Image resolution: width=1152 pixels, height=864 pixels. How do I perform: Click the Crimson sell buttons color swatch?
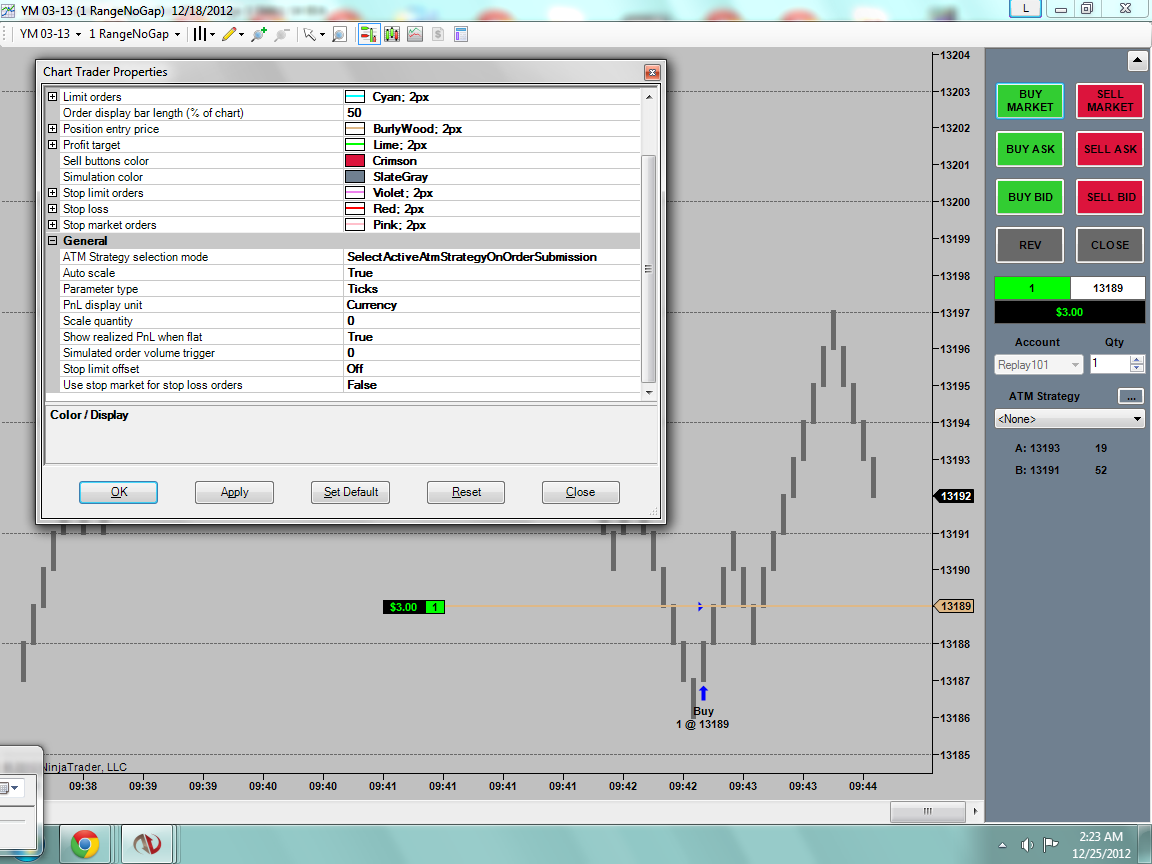pos(355,161)
